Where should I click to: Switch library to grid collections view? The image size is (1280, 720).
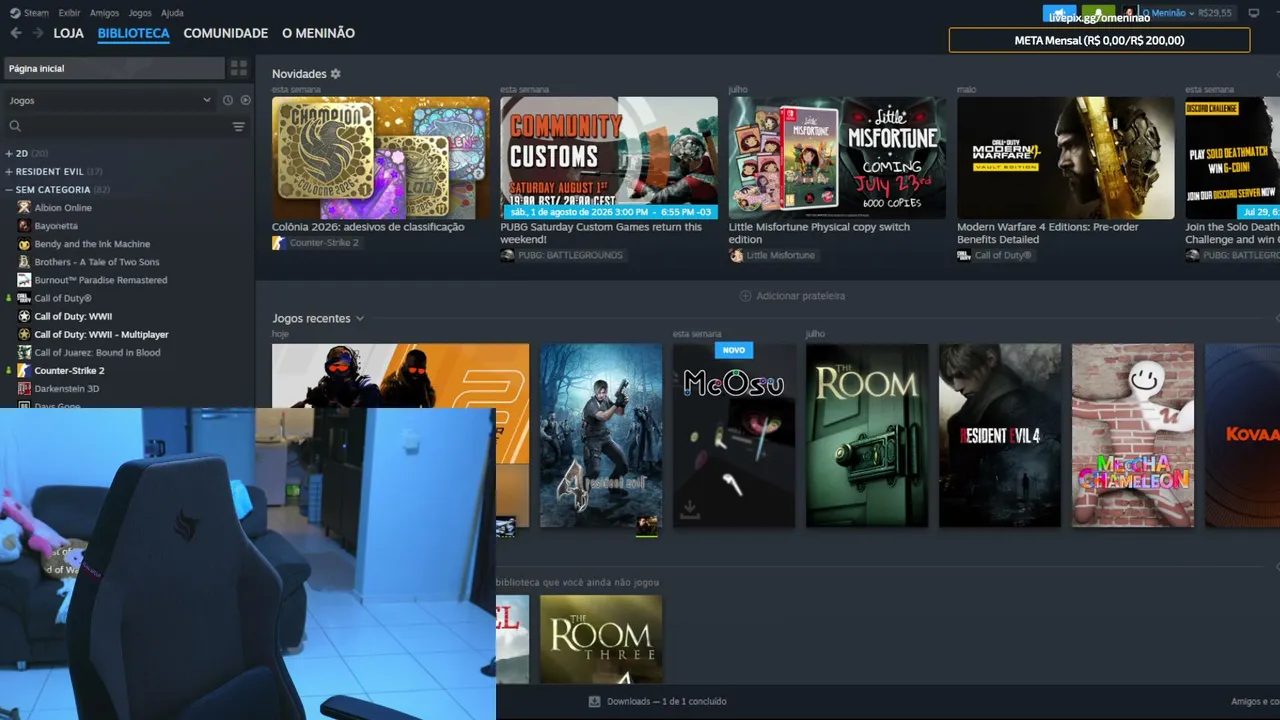click(x=239, y=68)
